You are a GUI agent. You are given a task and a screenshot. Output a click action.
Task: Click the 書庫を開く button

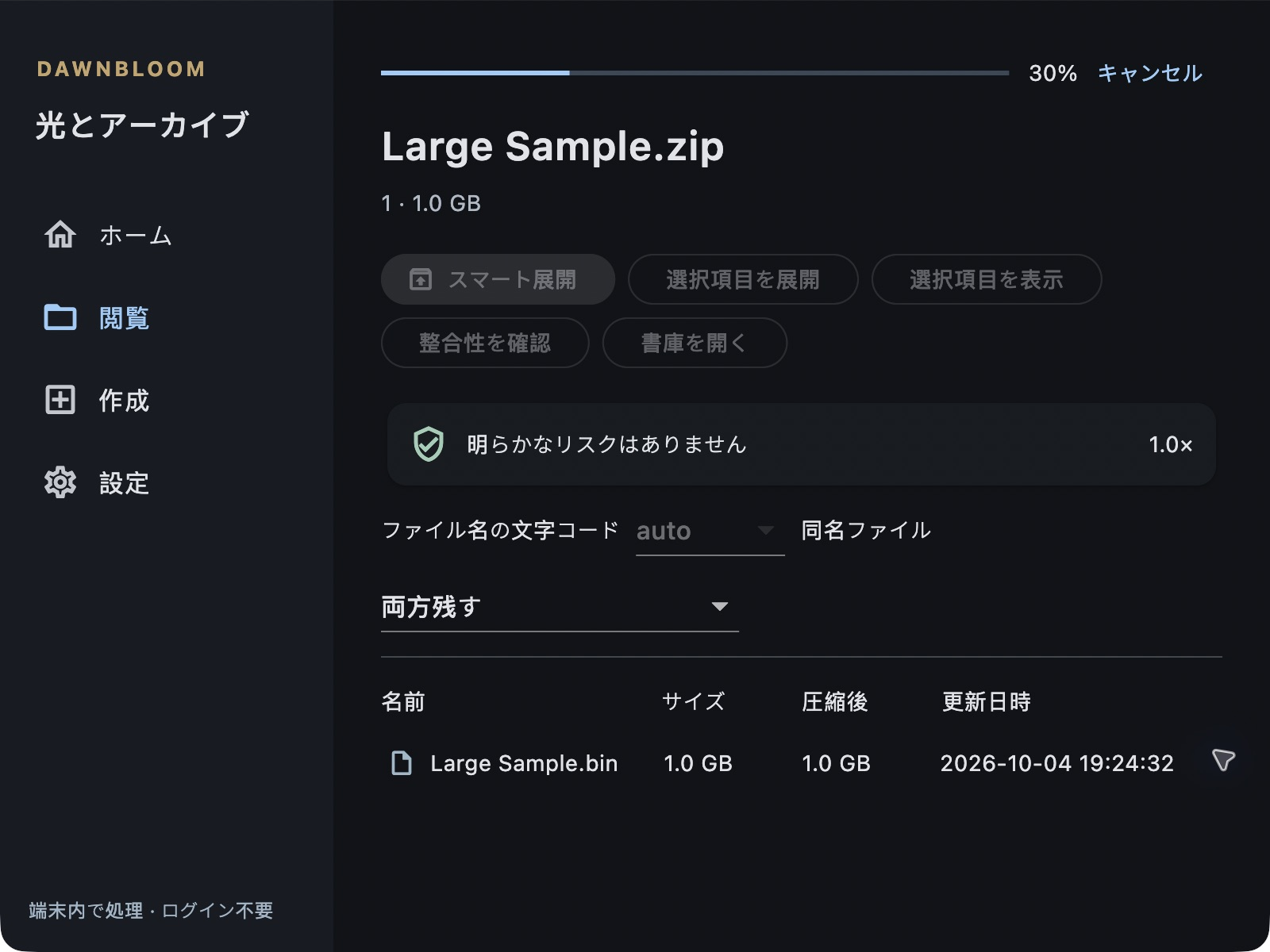tap(695, 343)
